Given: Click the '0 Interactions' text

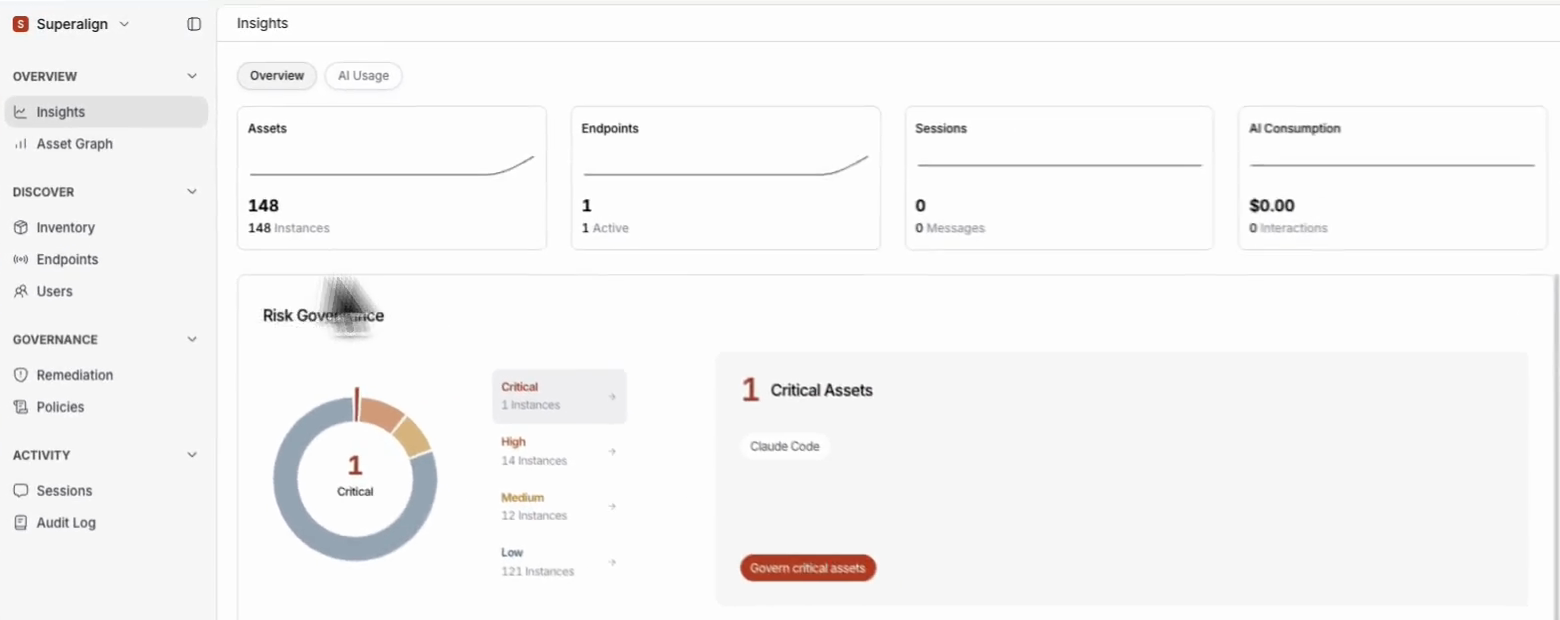Looking at the screenshot, I should 1288,228.
